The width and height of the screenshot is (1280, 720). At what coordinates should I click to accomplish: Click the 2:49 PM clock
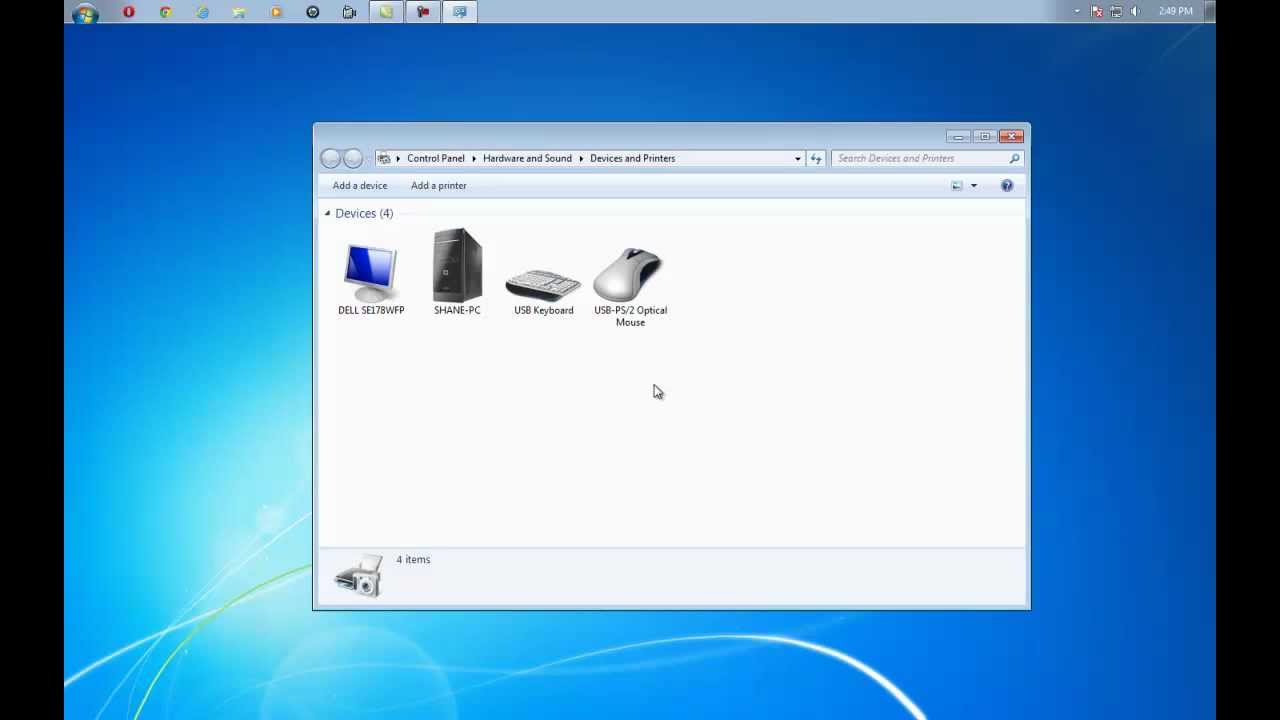(1176, 12)
